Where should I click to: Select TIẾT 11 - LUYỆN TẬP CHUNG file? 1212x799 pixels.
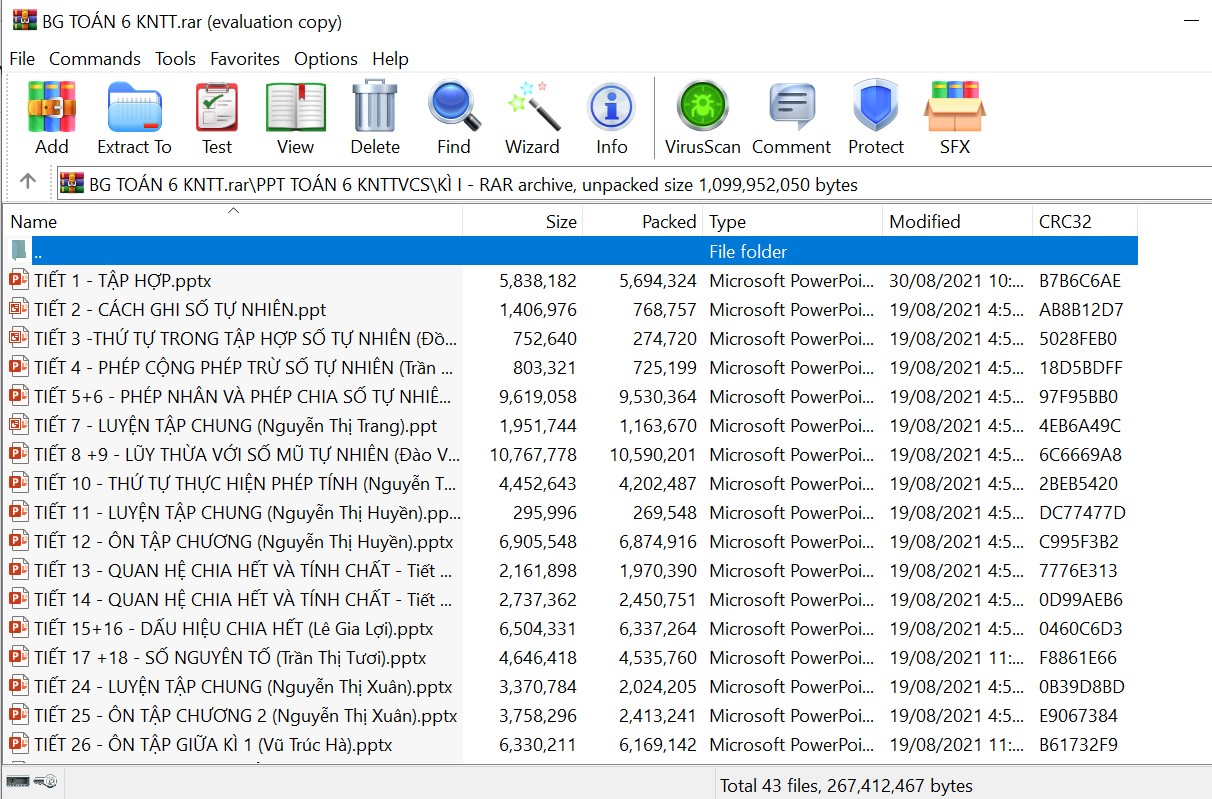click(x=571, y=512)
